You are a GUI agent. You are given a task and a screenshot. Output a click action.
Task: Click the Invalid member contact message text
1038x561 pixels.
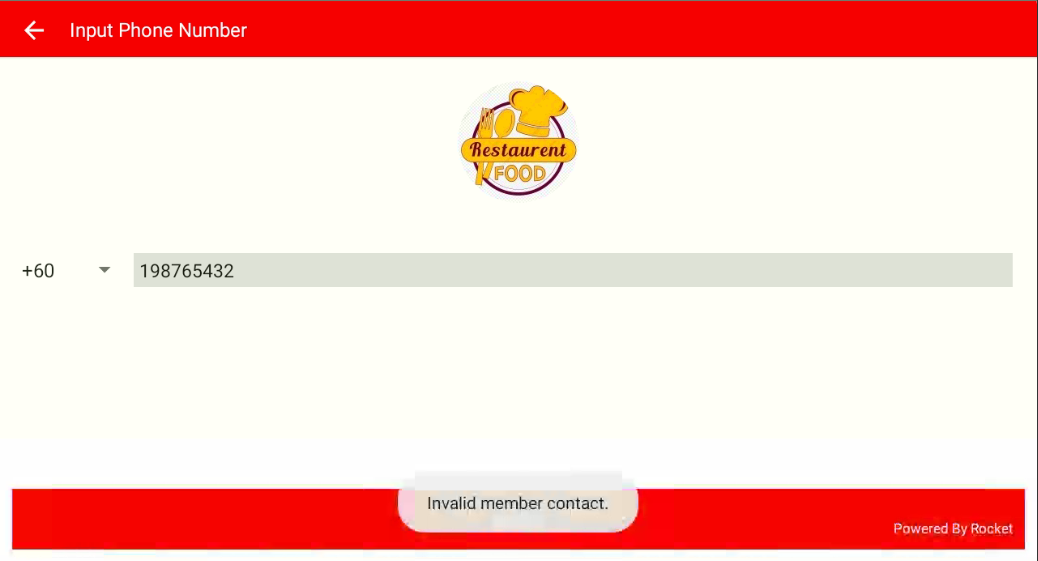518,503
